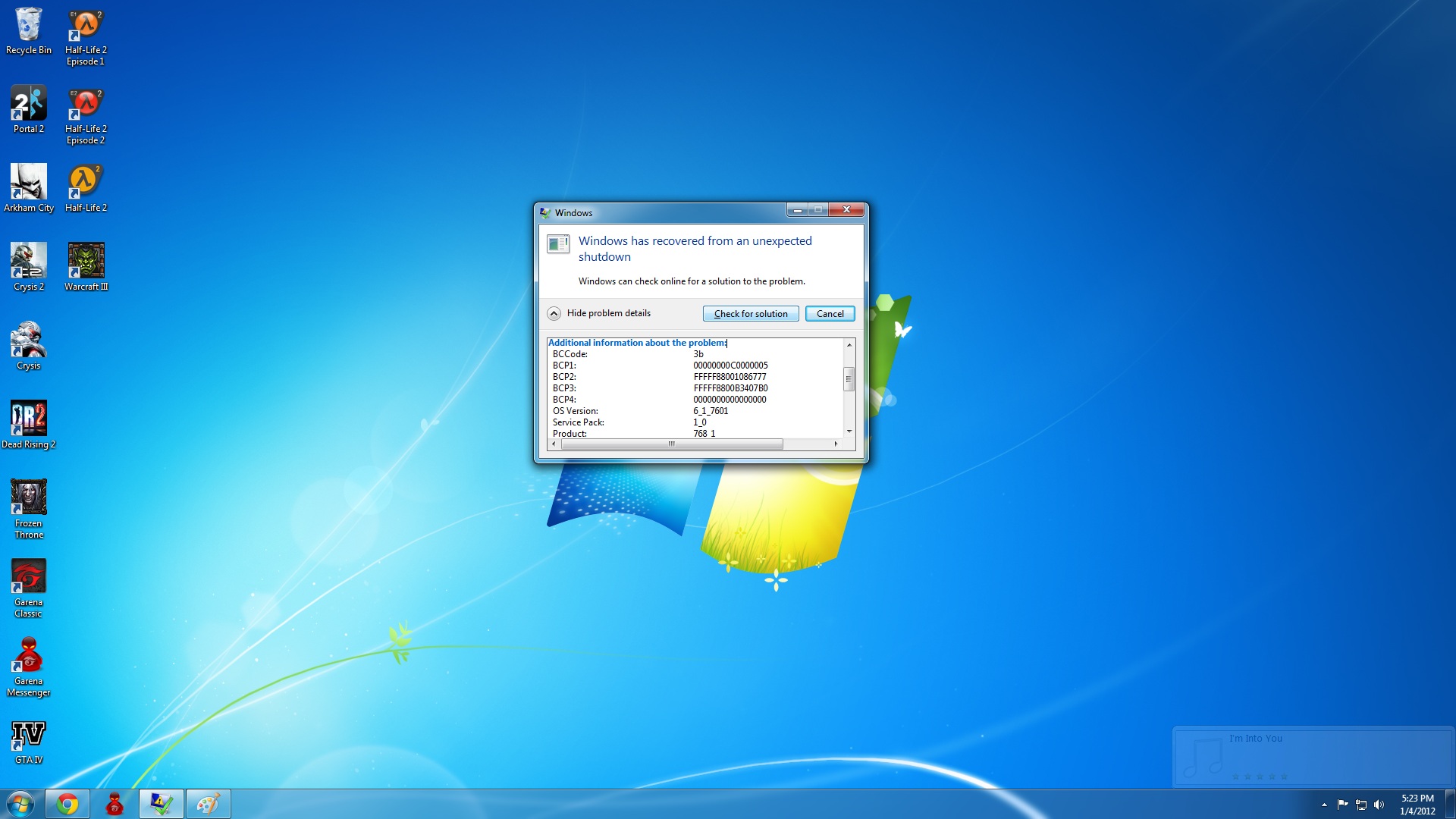
Task: Select the OS Version value 6_1_7601
Action: (711, 411)
